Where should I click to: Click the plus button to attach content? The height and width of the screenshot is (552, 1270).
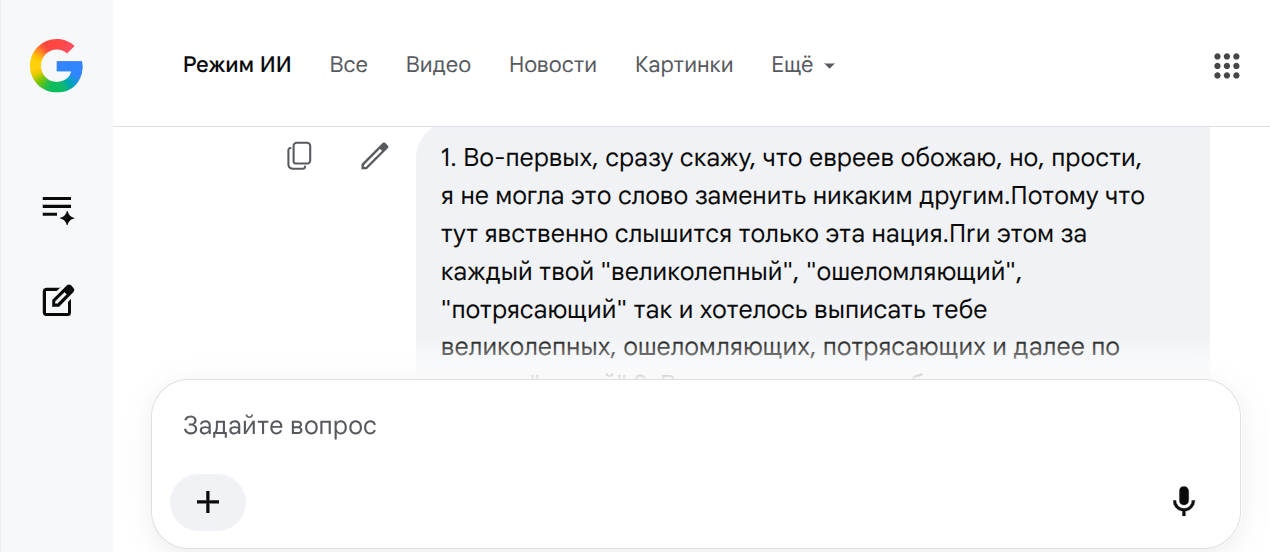click(x=208, y=502)
